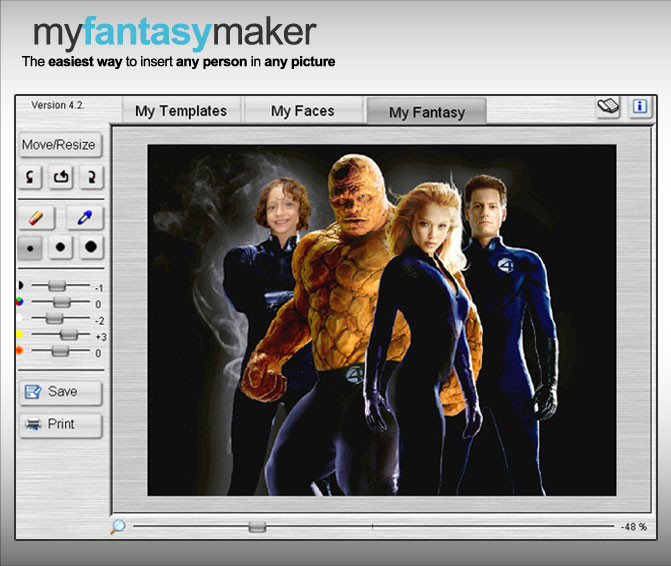Click the Save button
This screenshot has height=566, width=671.
point(61,392)
